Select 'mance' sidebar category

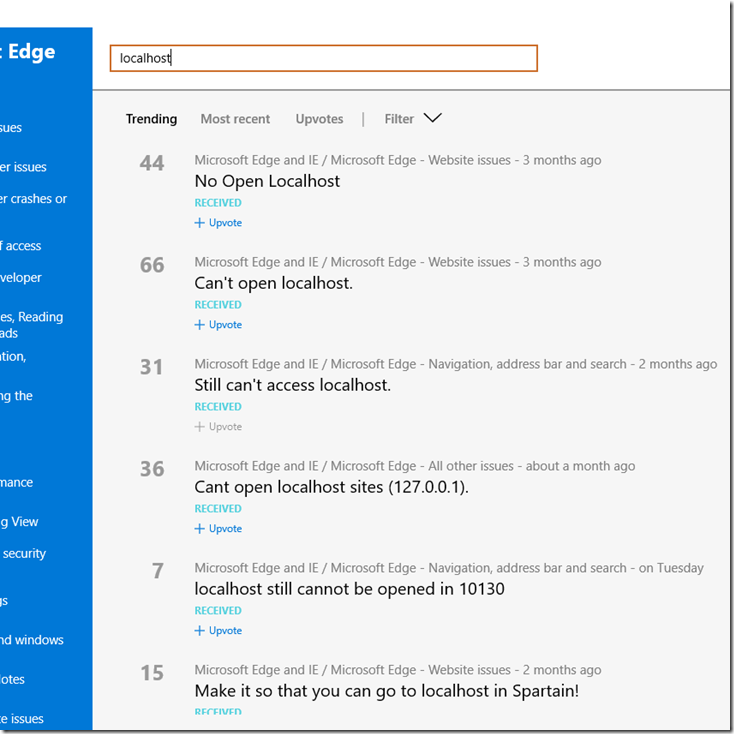click(x=16, y=483)
